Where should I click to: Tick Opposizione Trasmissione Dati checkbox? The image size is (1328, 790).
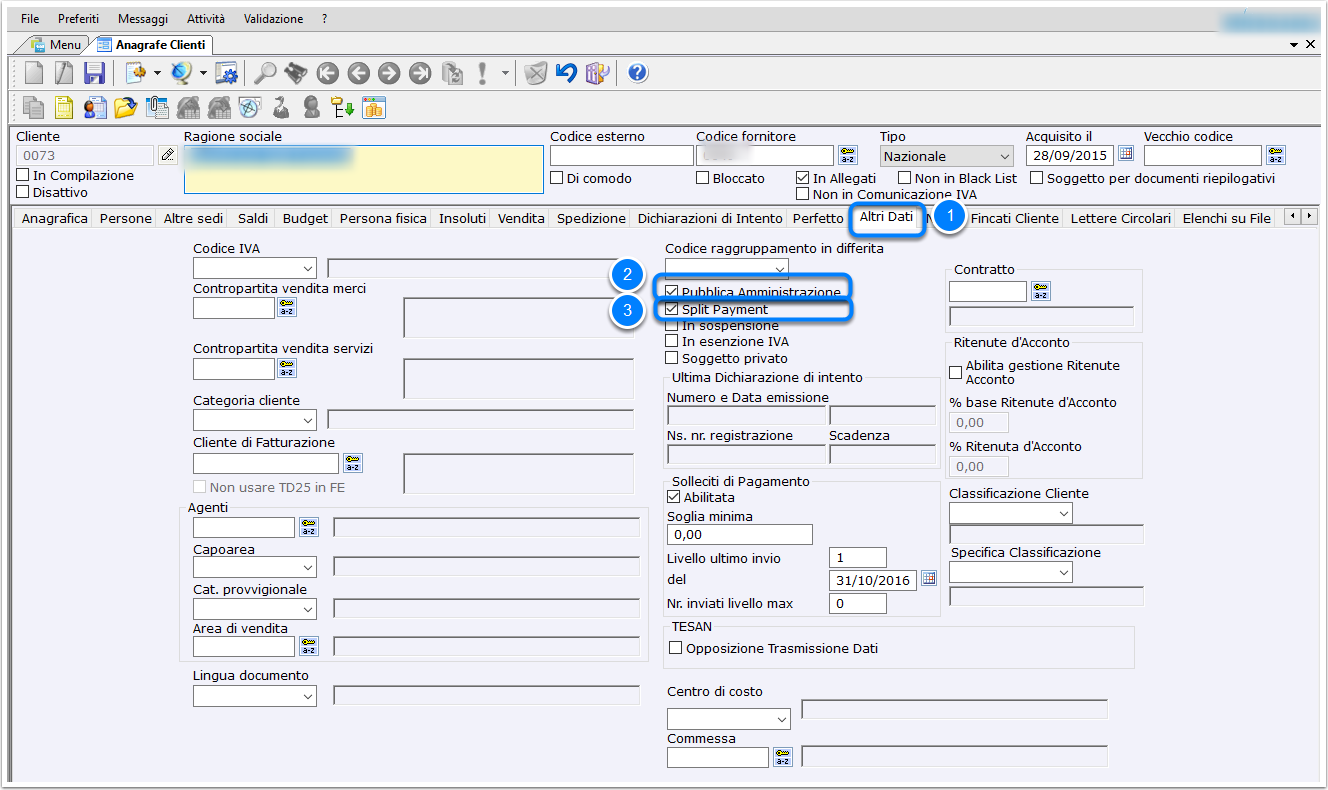pyautogui.click(x=675, y=648)
